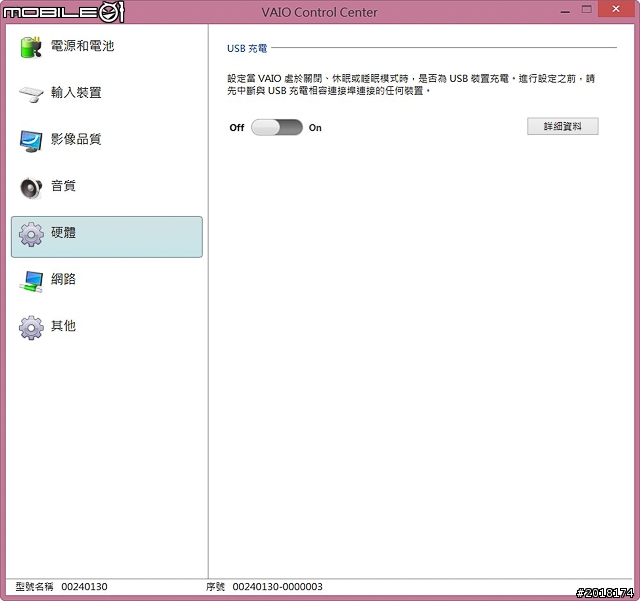Click the speaker icon for 音質
640x601 pixels.
[31, 188]
